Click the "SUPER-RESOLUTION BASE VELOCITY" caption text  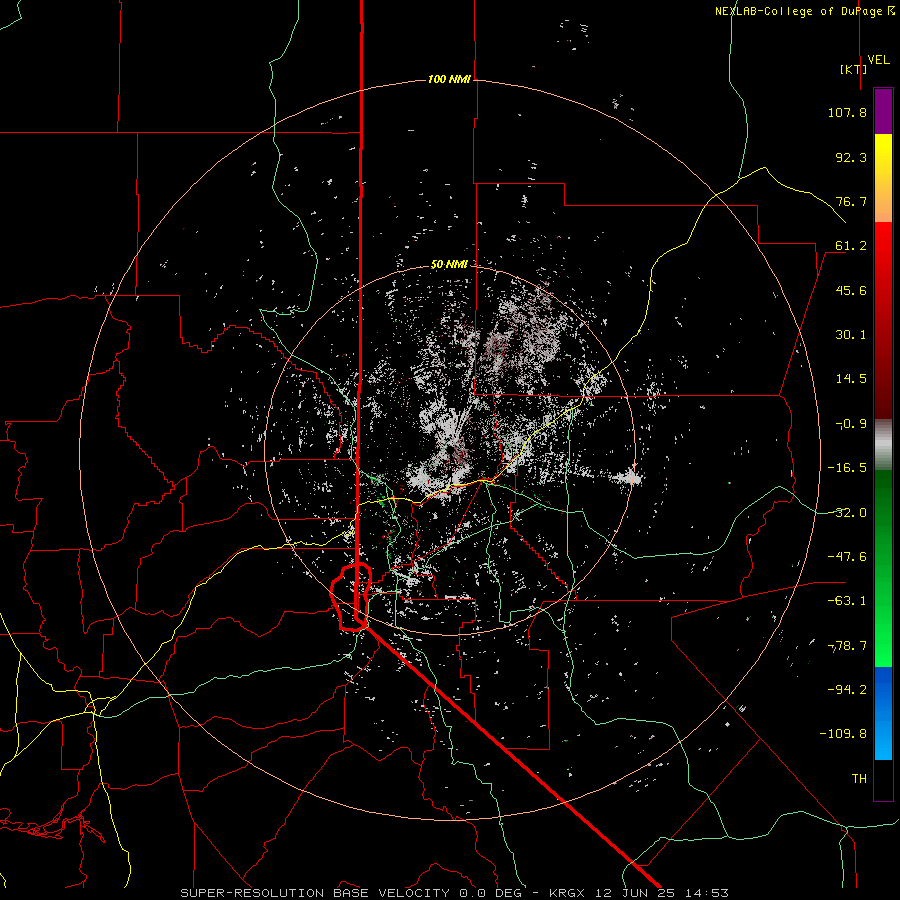315,893
